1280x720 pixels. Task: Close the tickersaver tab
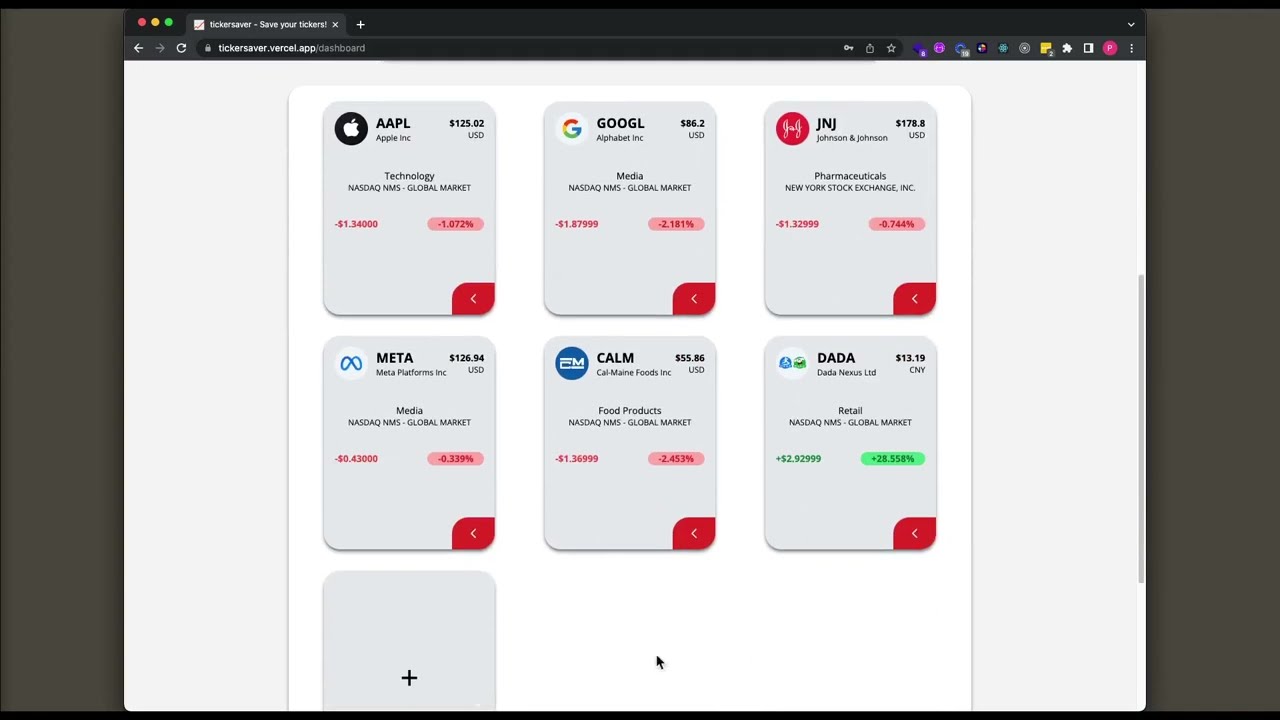335,24
